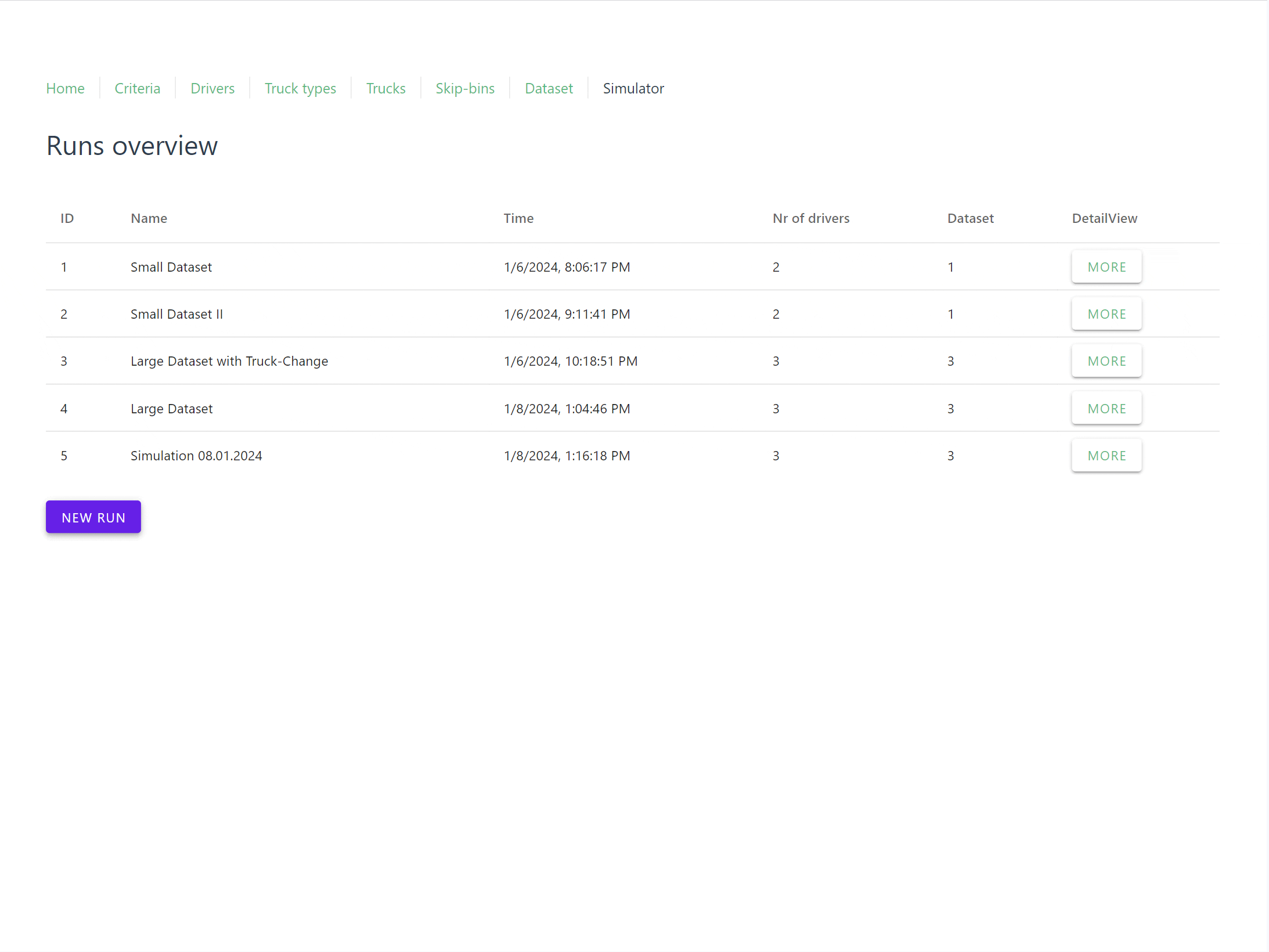Select 'Large Dataset with Truck-Change' cell
The image size is (1269, 952).
[x=229, y=361]
